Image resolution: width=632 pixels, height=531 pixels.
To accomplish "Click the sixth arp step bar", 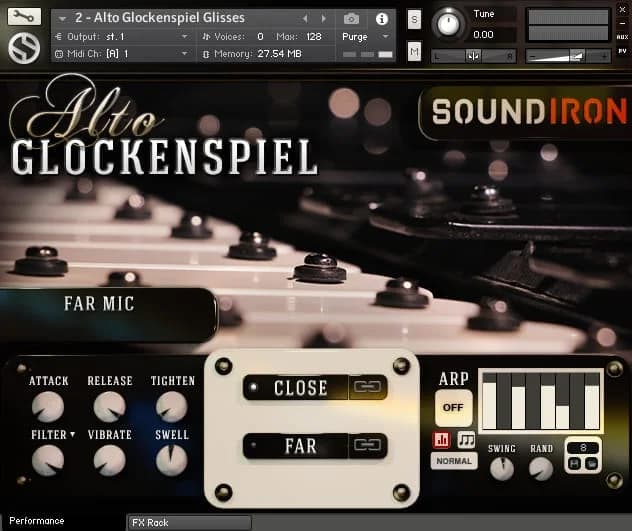I will click(x=562, y=401).
